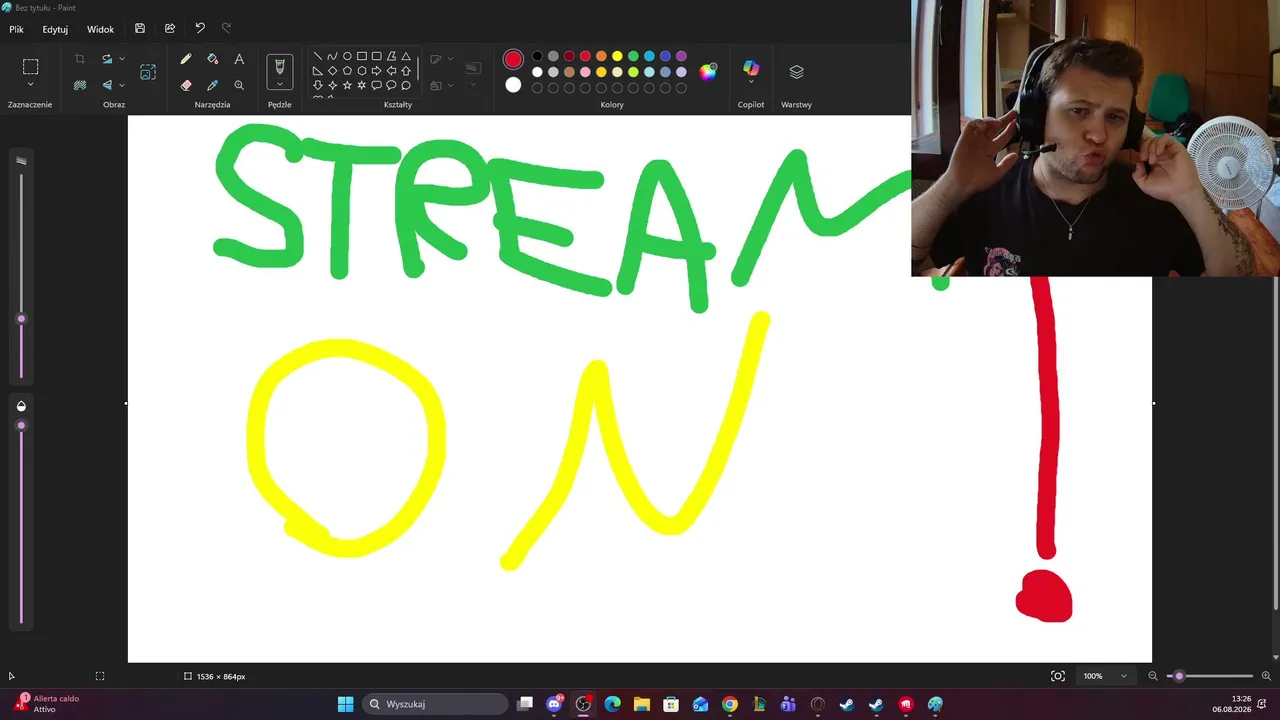Viewport: 1280px width, 720px height.
Task: Open the Edytuj menu
Action: pos(55,29)
